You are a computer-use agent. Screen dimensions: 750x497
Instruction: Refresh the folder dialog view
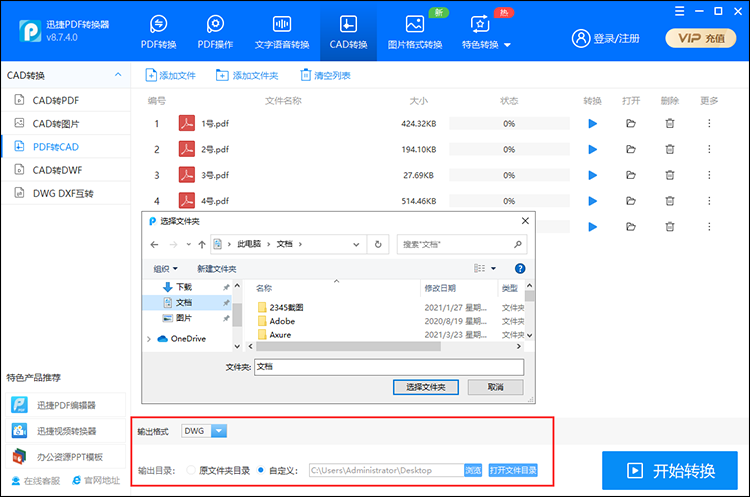pos(378,244)
